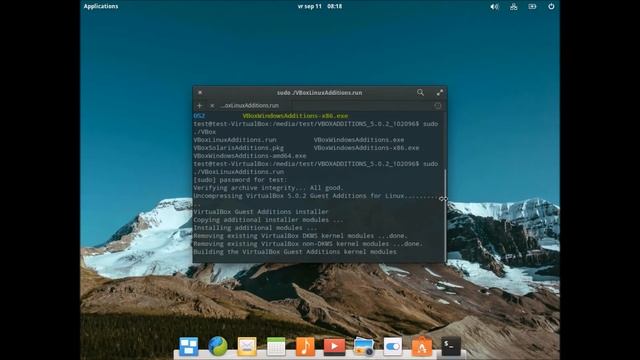
Task: Open the tab history button
Action: pyautogui.click(x=438, y=106)
